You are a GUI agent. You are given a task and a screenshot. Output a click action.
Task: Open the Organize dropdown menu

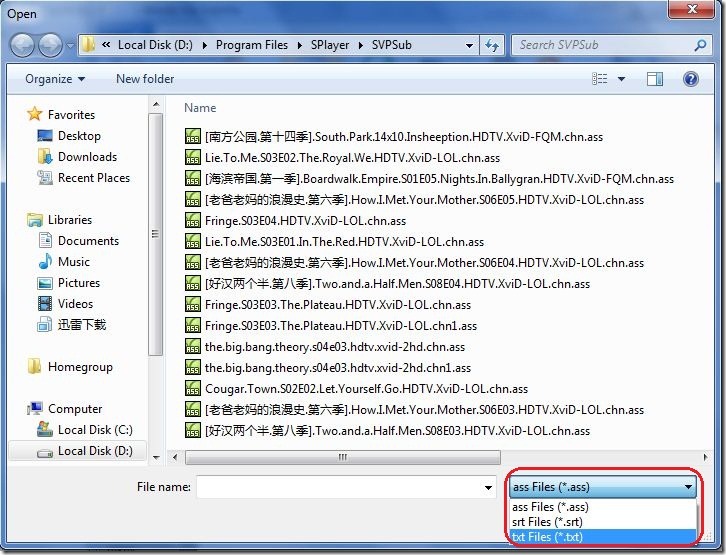[55, 79]
